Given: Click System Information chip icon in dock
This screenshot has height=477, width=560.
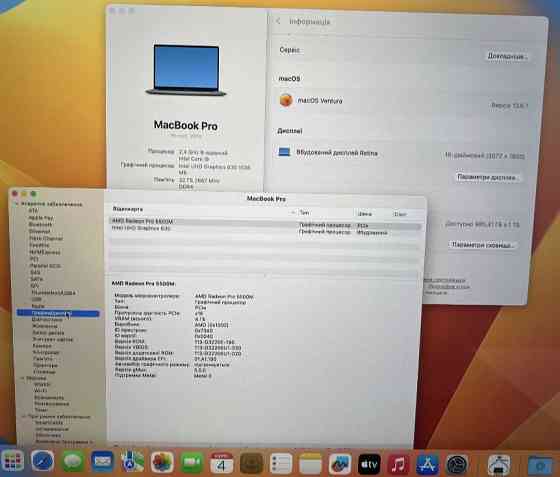Looking at the screenshot, I should pos(499,465).
